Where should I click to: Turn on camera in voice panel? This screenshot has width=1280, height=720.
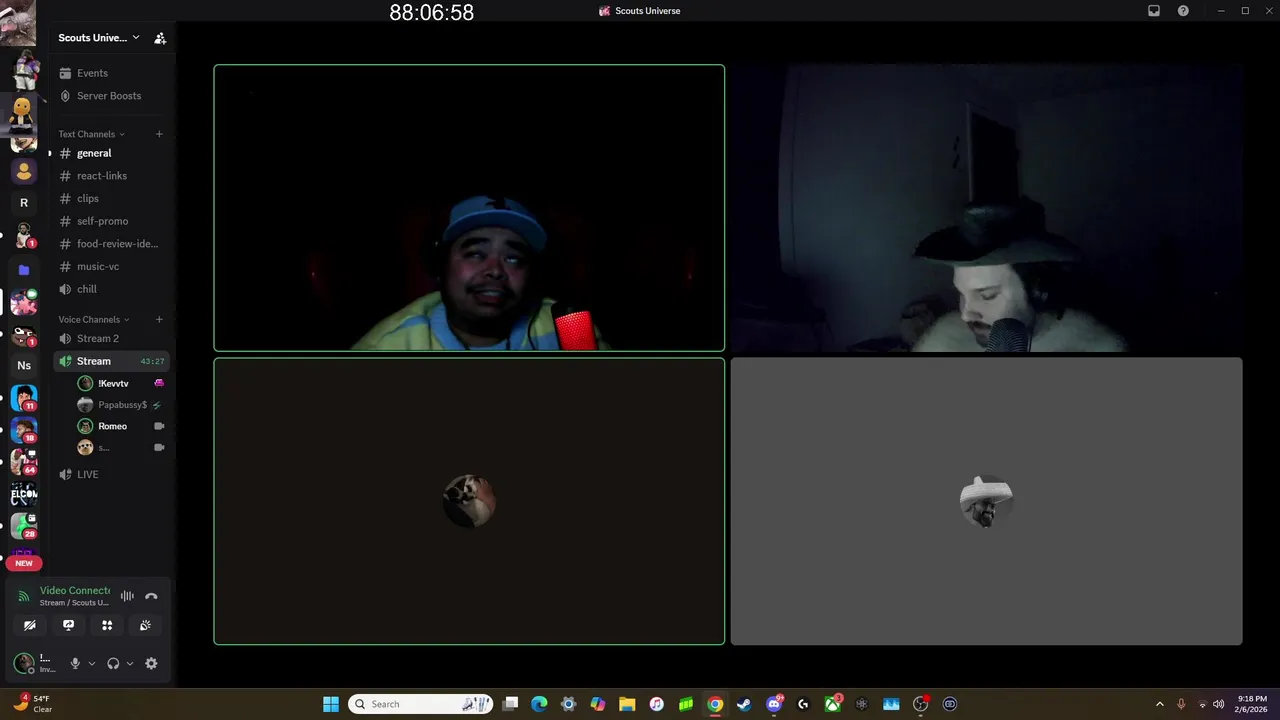30,625
